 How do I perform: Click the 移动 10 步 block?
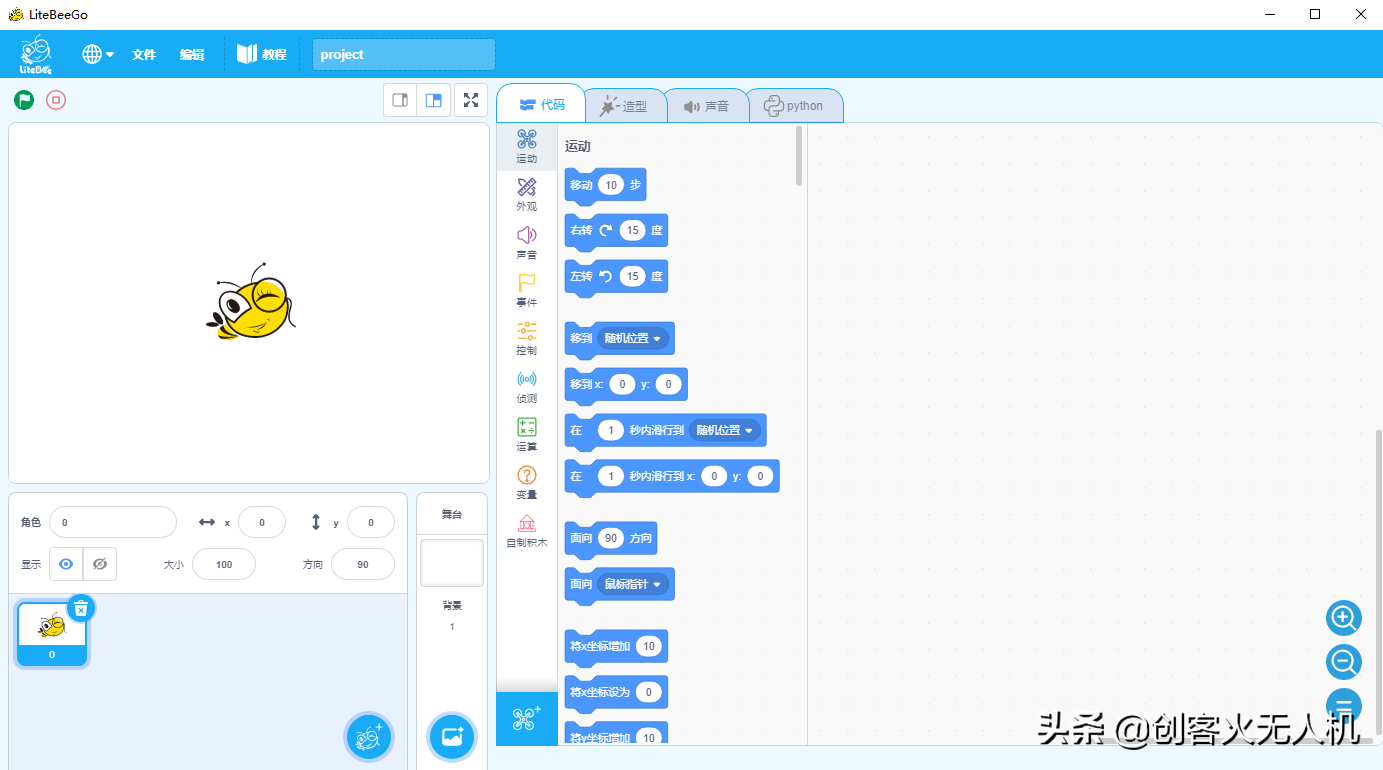605,185
